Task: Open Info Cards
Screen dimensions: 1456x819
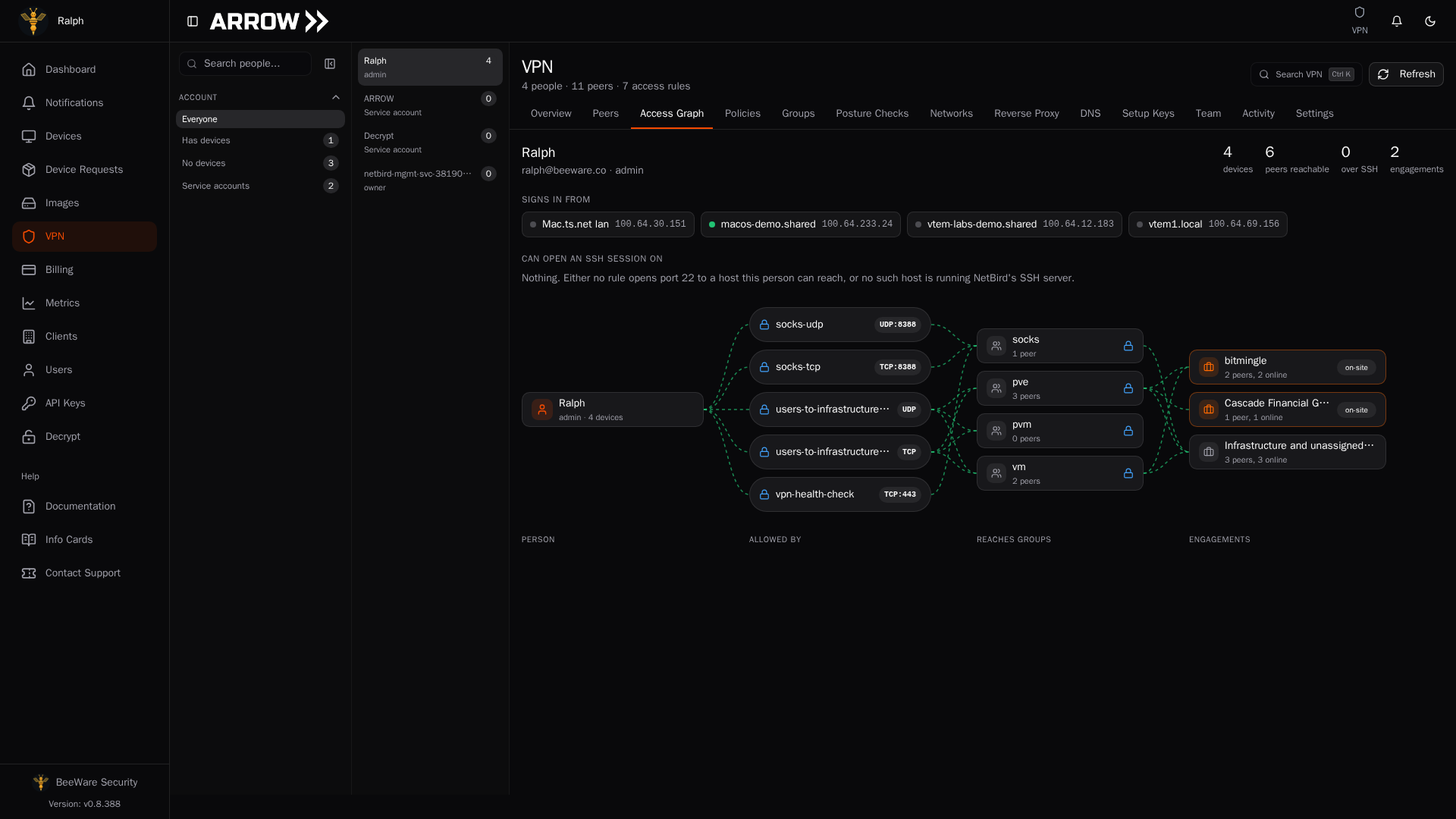Action: click(84, 540)
